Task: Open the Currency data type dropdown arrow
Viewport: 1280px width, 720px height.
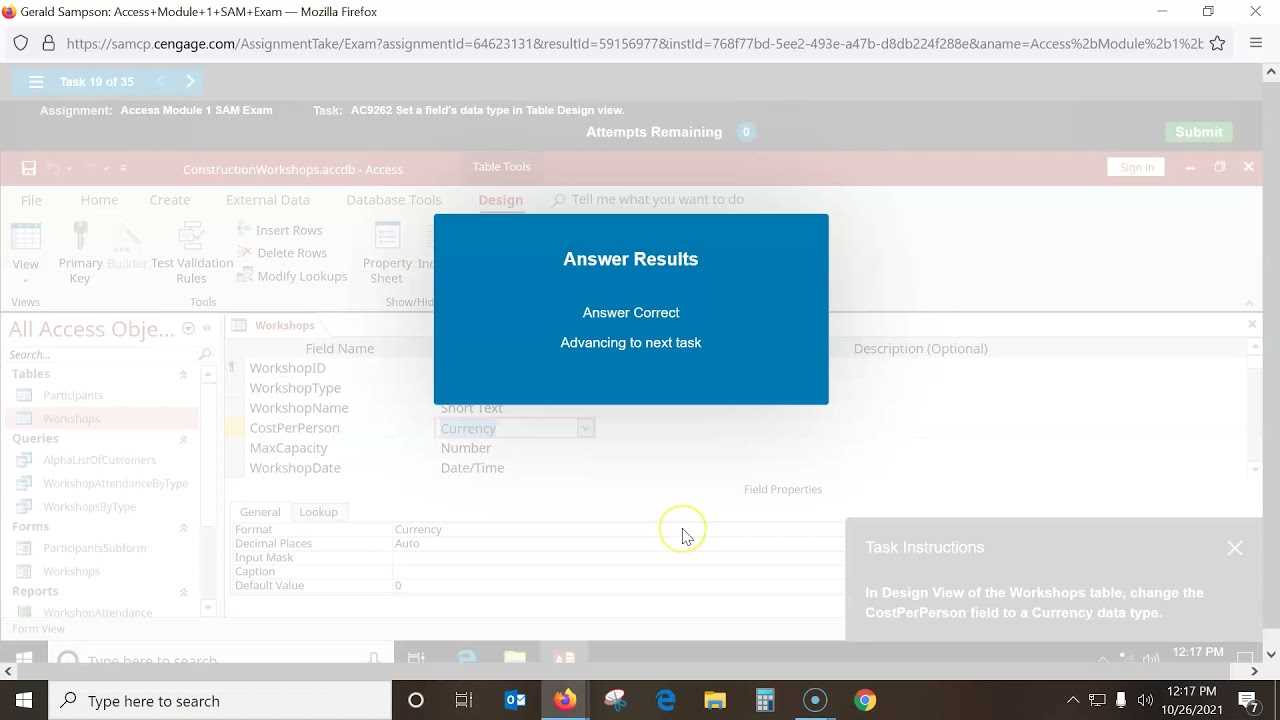Action: pos(585,428)
